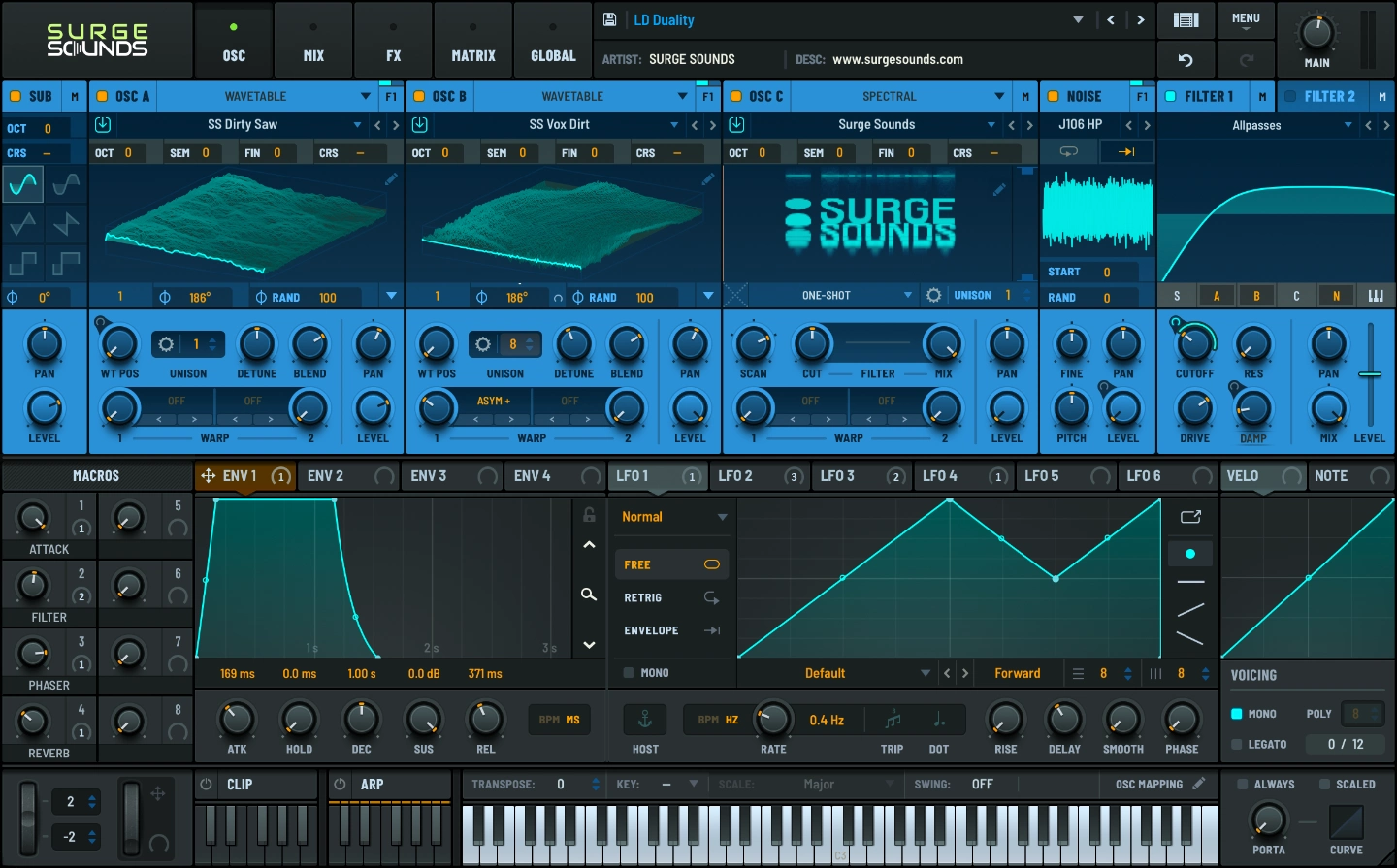The height and width of the screenshot is (868, 1397).
Task: Open the preset name dropdown arrow
Action: (1078, 19)
